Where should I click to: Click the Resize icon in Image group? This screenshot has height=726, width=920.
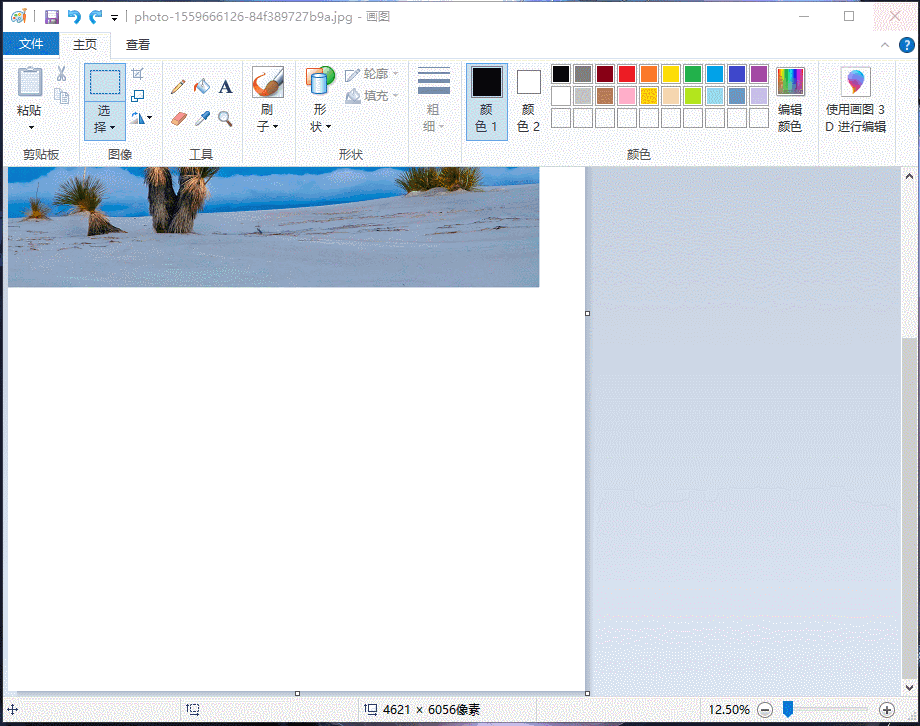point(138,96)
